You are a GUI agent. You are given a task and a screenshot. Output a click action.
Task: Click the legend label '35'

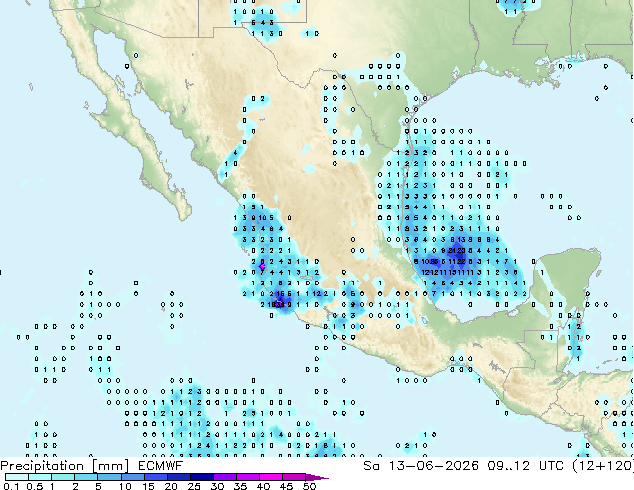tap(240, 486)
